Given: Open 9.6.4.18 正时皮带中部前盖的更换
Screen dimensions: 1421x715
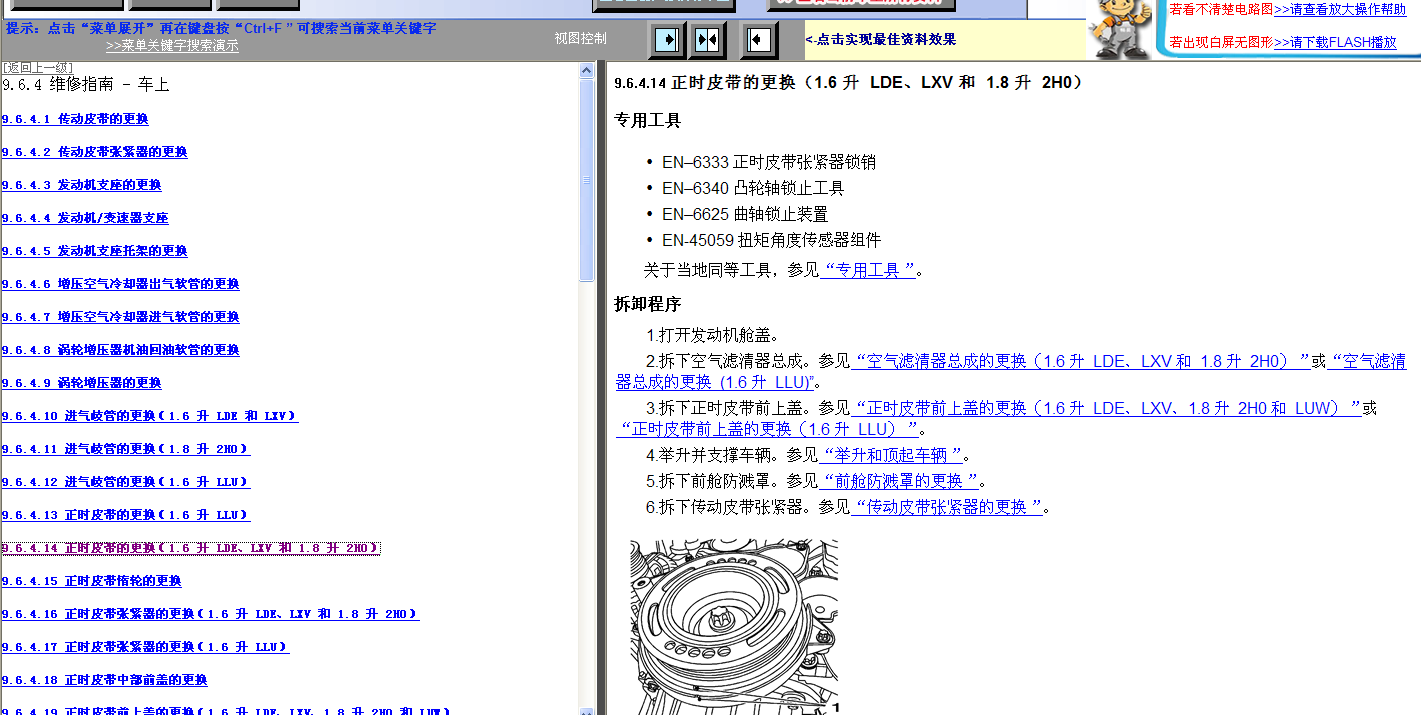Looking at the screenshot, I should tap(104, 680).
